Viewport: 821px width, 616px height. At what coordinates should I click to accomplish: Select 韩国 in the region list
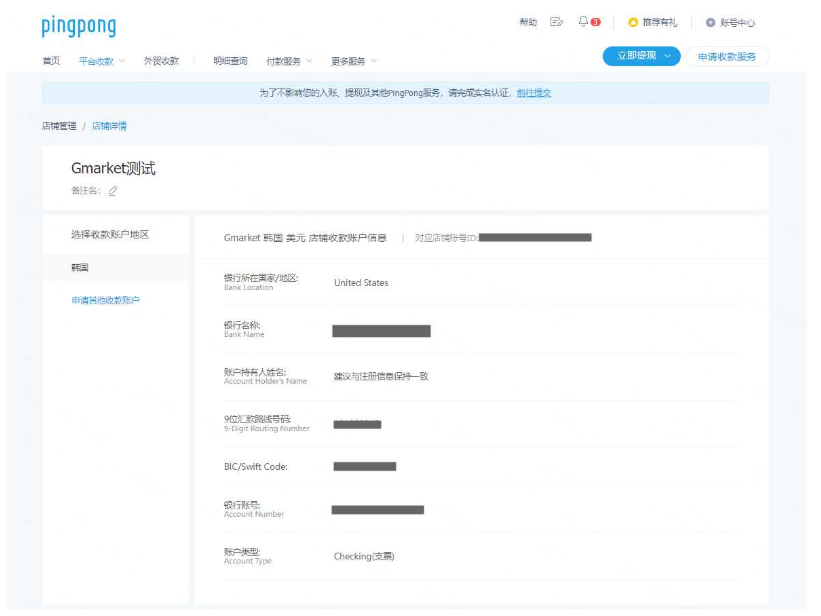[x=115, y=268]
